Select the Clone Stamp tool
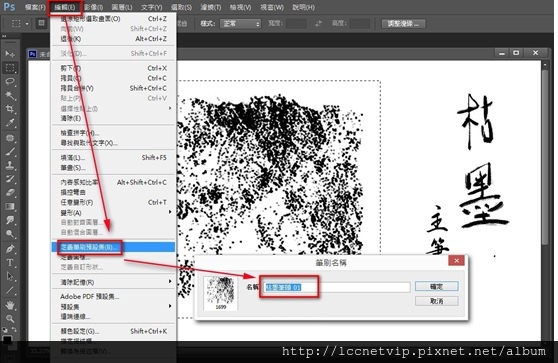Viewport: 558px width, 363px height. pyautogui.click(x=10, y=165)
